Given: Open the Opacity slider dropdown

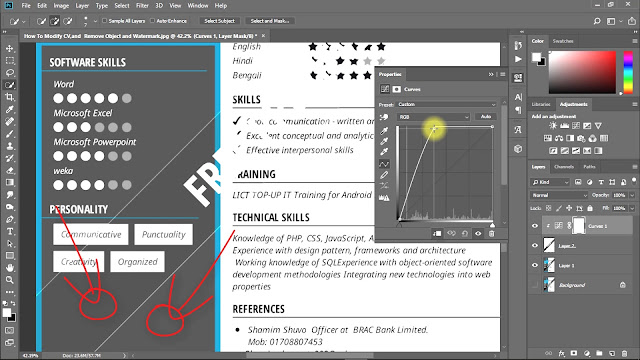Looking at the screenshot, I should pyautogui.click(x=632, y=196).
